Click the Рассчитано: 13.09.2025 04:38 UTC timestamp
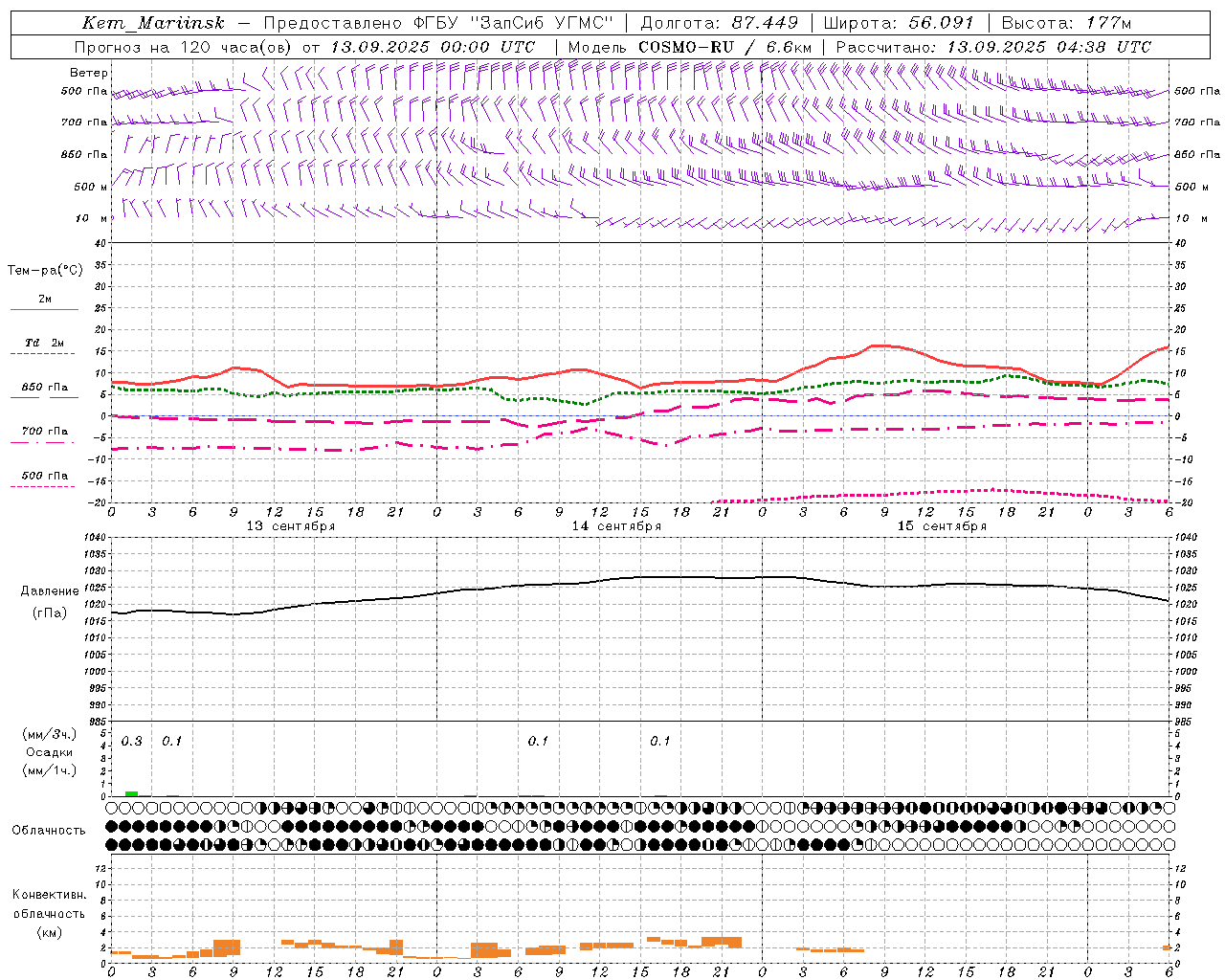1225x980 pixels. [x=993, y=47]
